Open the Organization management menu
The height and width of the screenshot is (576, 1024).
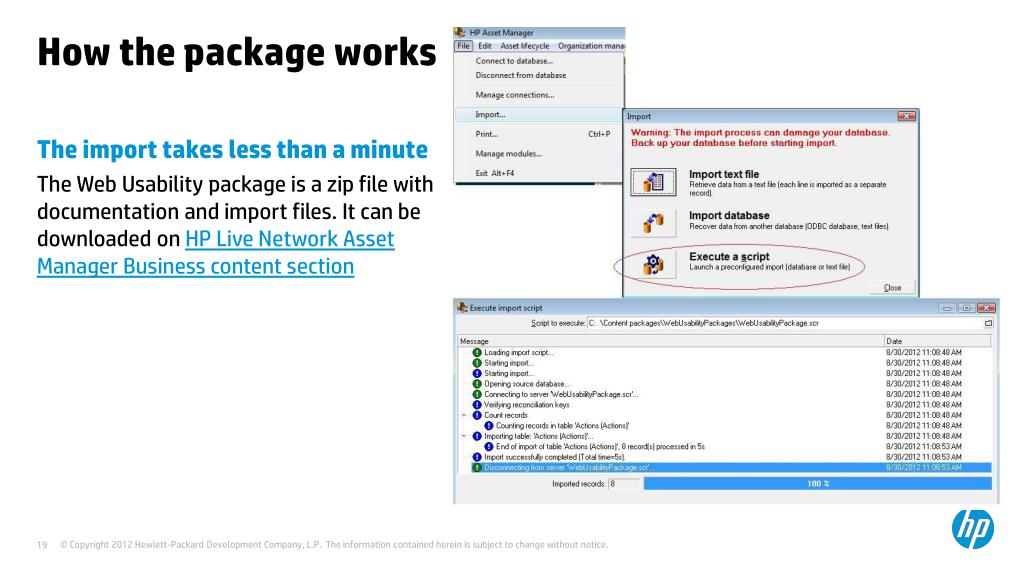(x=591, y=46)
